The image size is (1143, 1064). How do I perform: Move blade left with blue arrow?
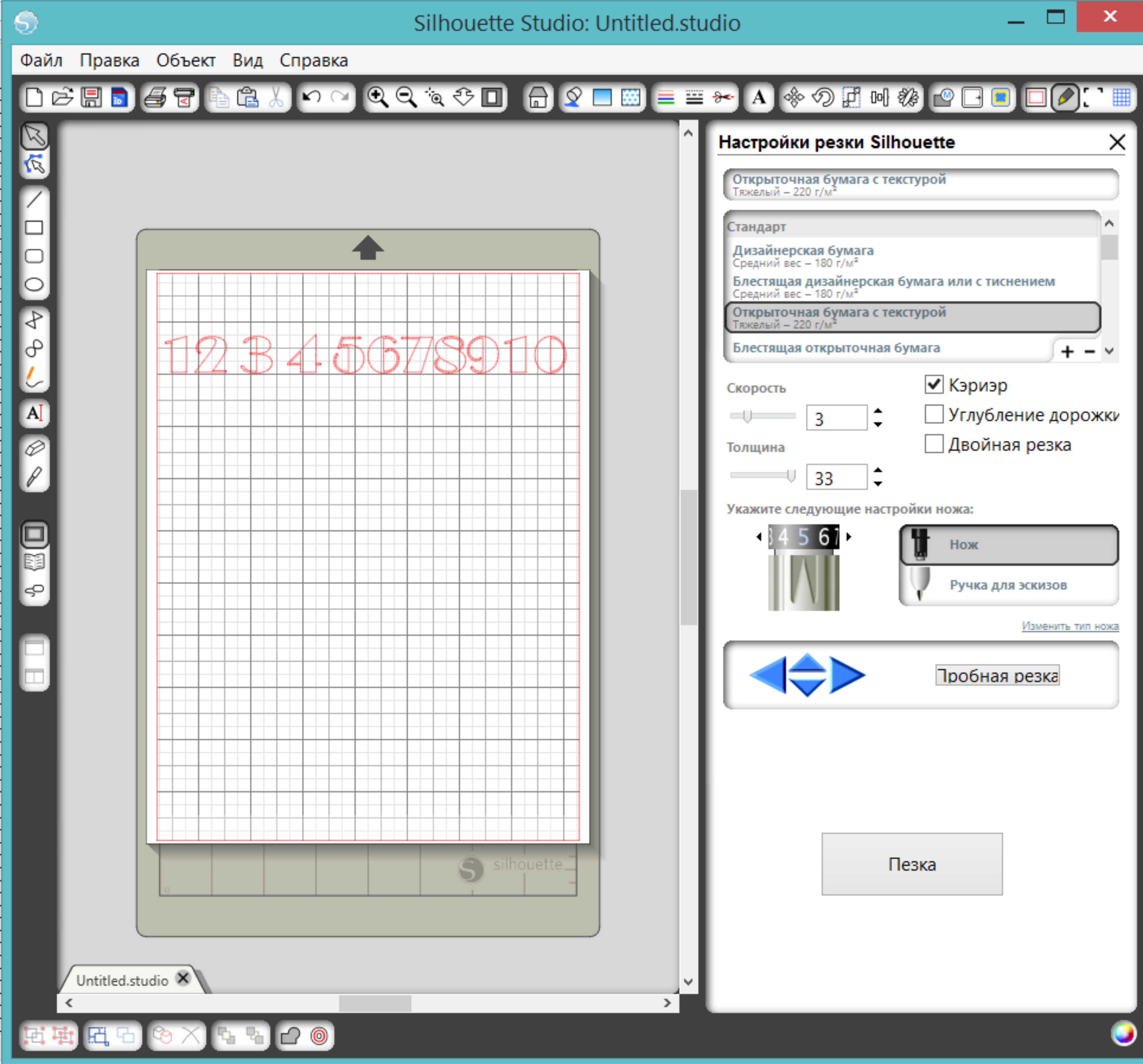(x=769, y=675)
